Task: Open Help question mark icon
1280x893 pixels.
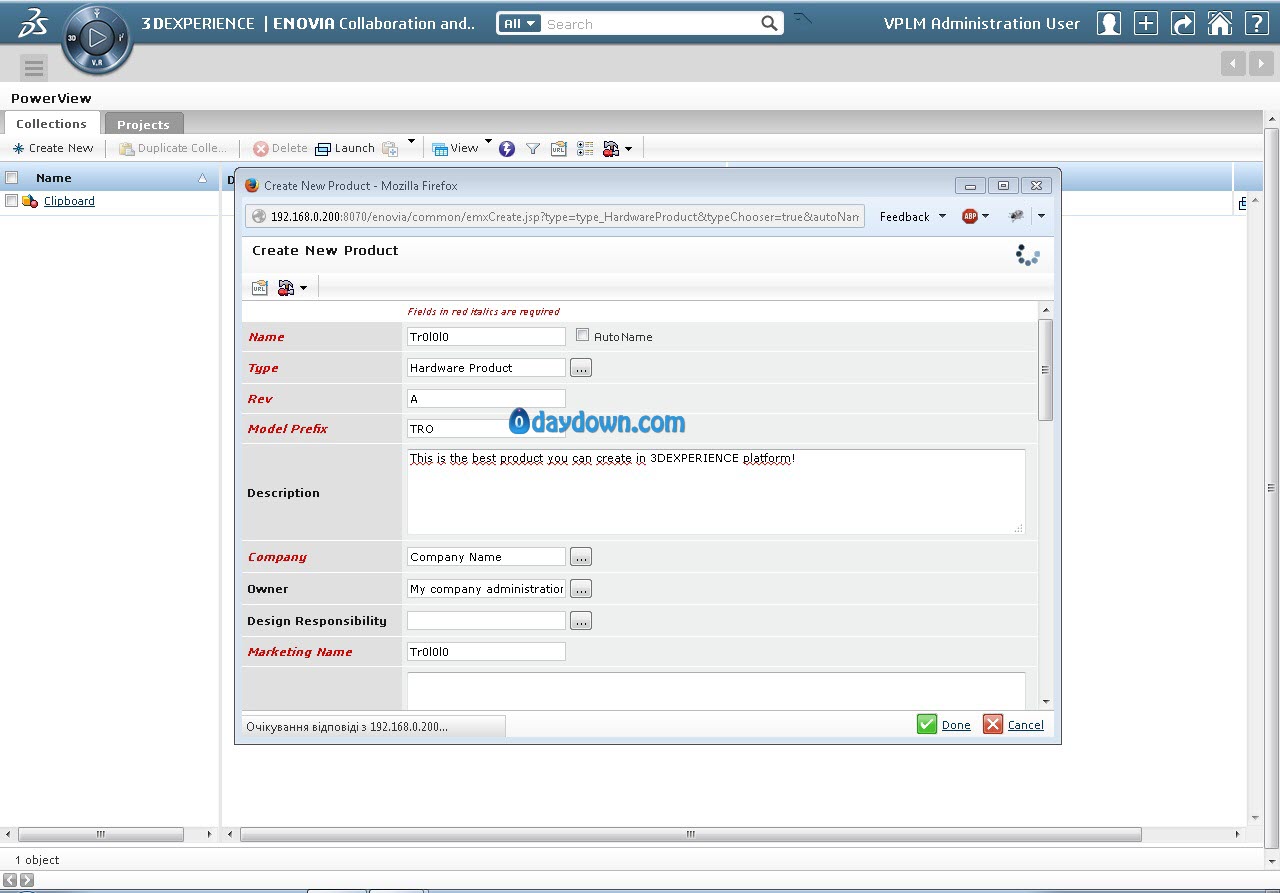Action: [1256, 23]
